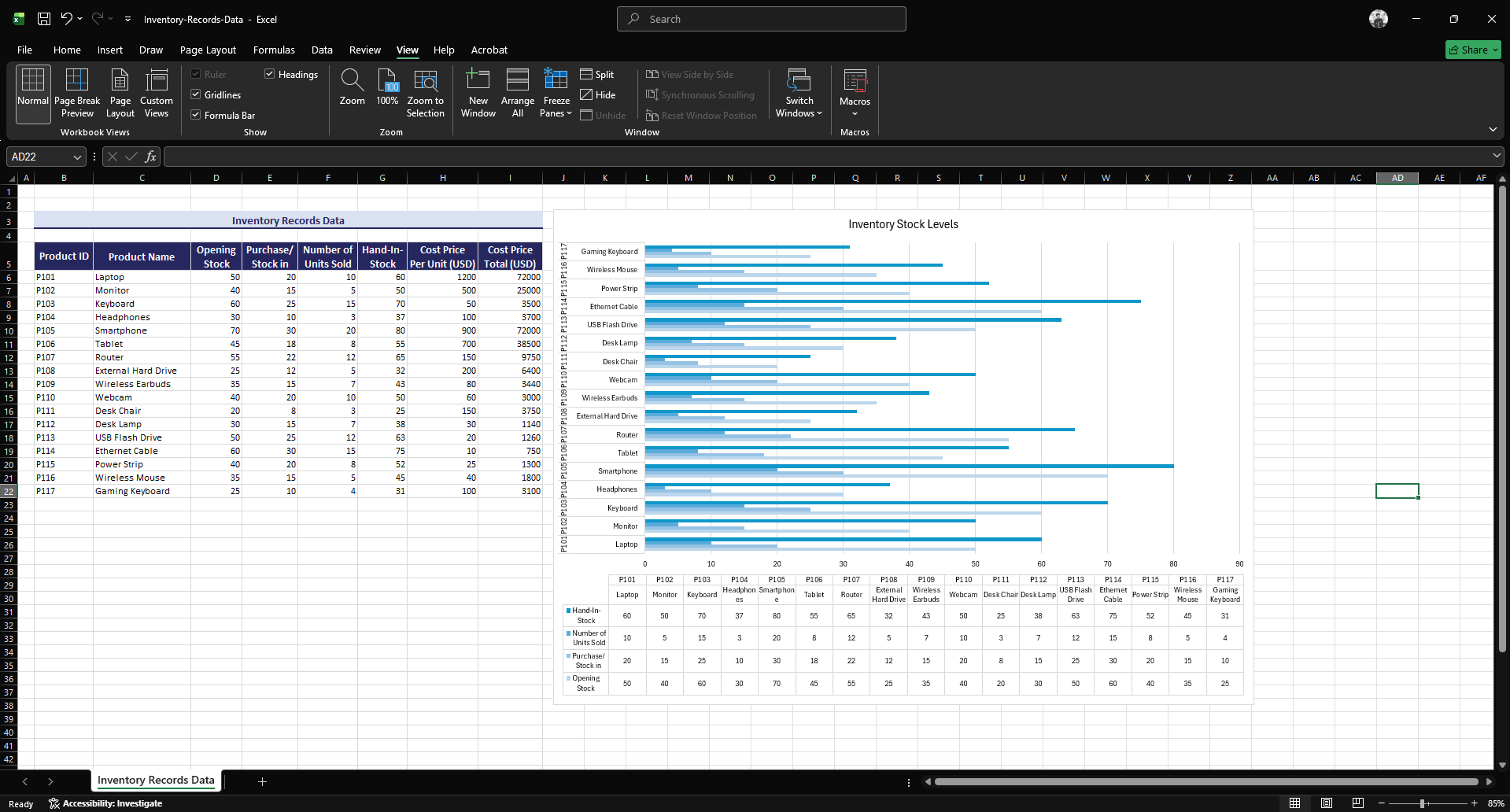The height and width of the screenshot is (812, 1510).
Task: Open the Zoom dialog
Action: click(x=352, y=87)
